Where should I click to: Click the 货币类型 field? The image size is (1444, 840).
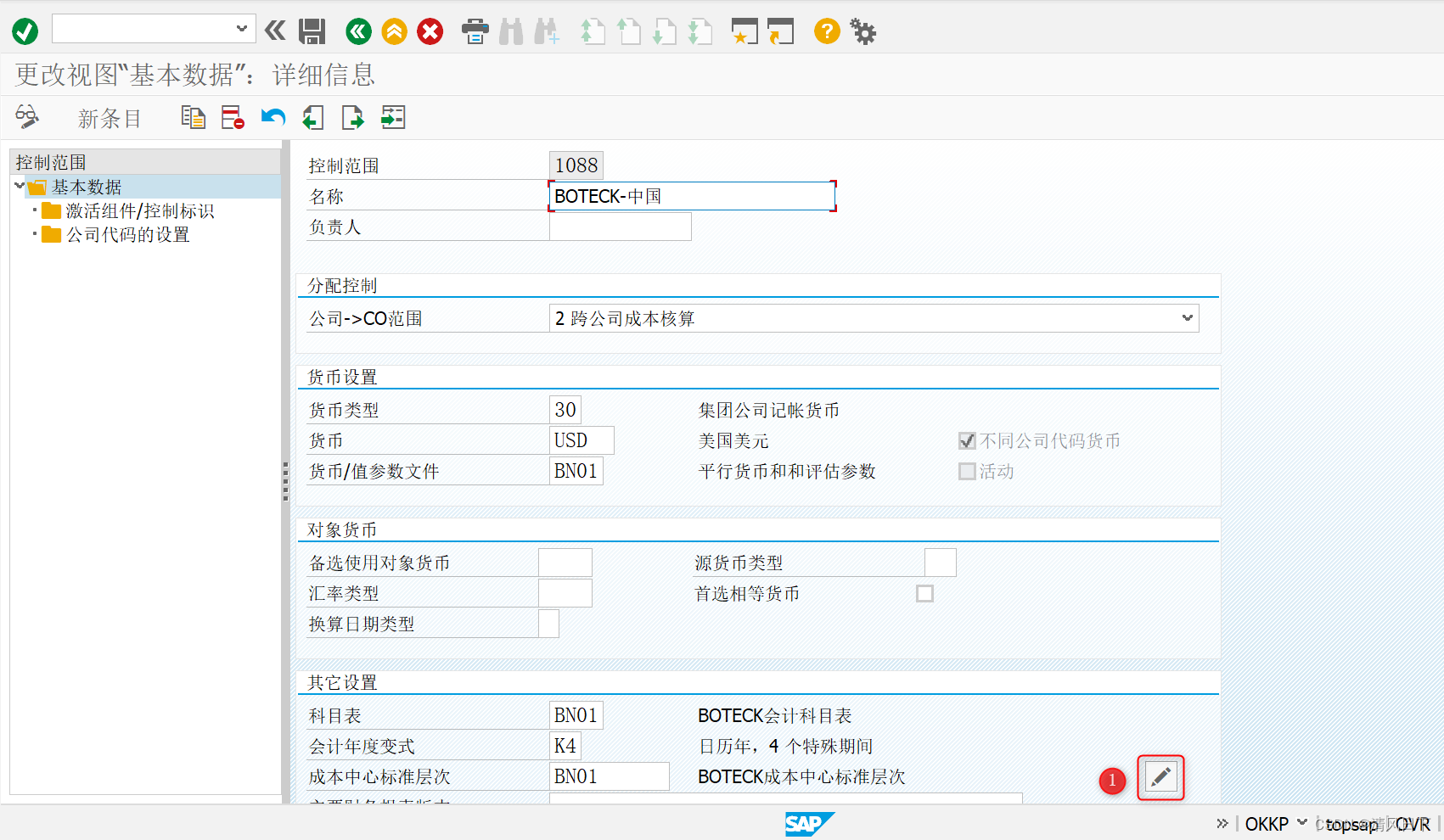[x=565, y=410]
